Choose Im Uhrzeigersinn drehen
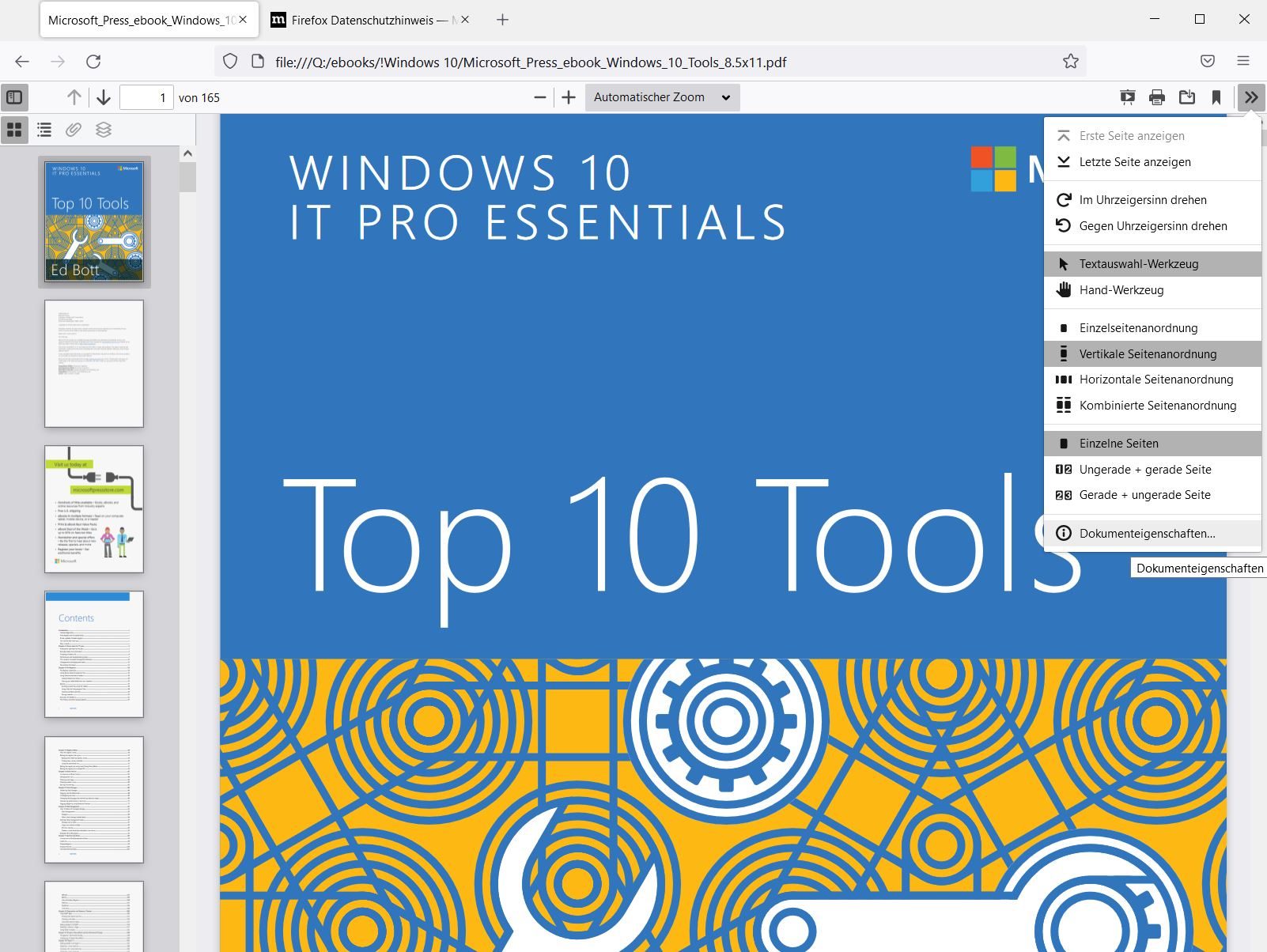The height and width of the screenshot is (952, 1267). point(1152,200)
